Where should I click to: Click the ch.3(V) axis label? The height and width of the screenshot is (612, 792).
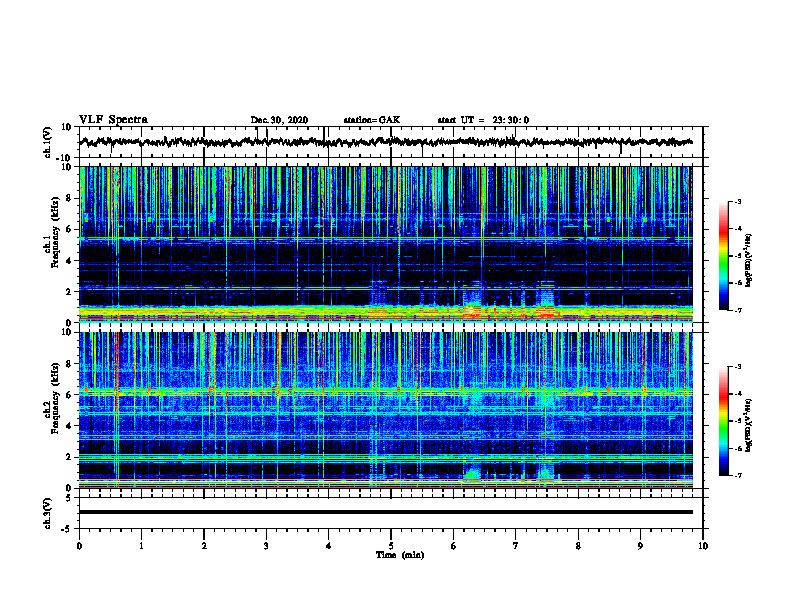[48, 513]
